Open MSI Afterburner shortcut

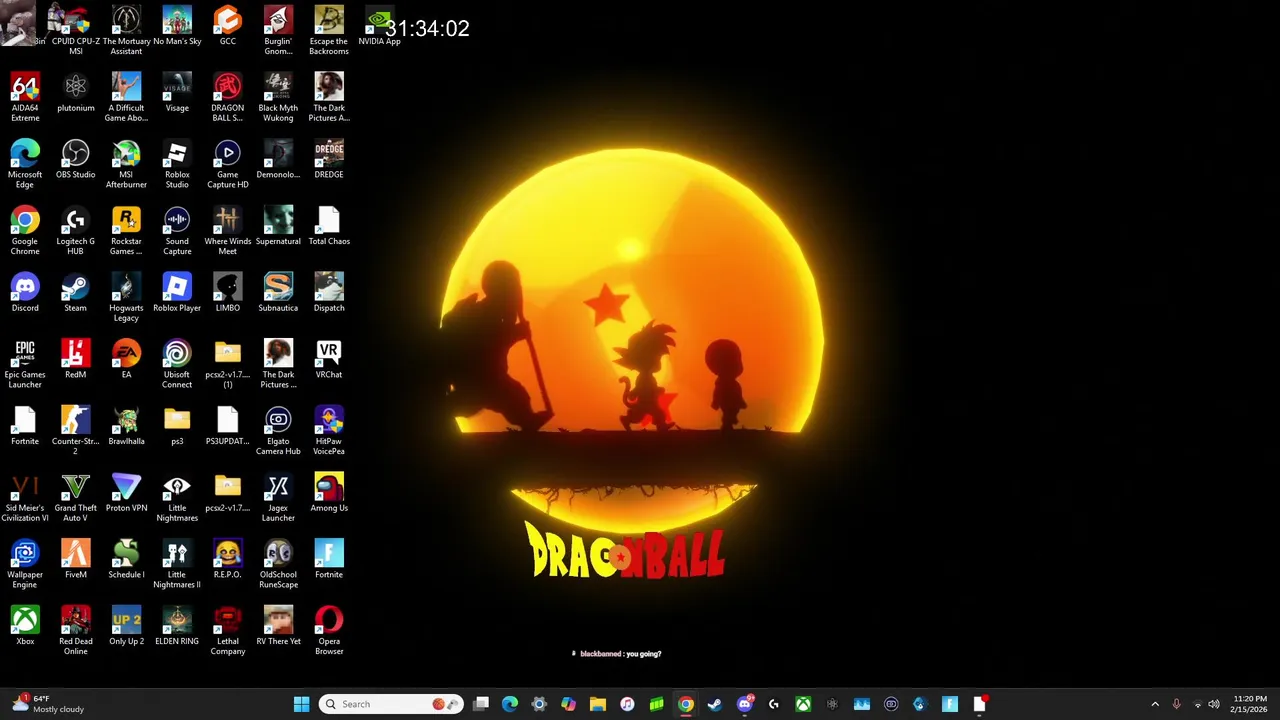coord(126,164)
